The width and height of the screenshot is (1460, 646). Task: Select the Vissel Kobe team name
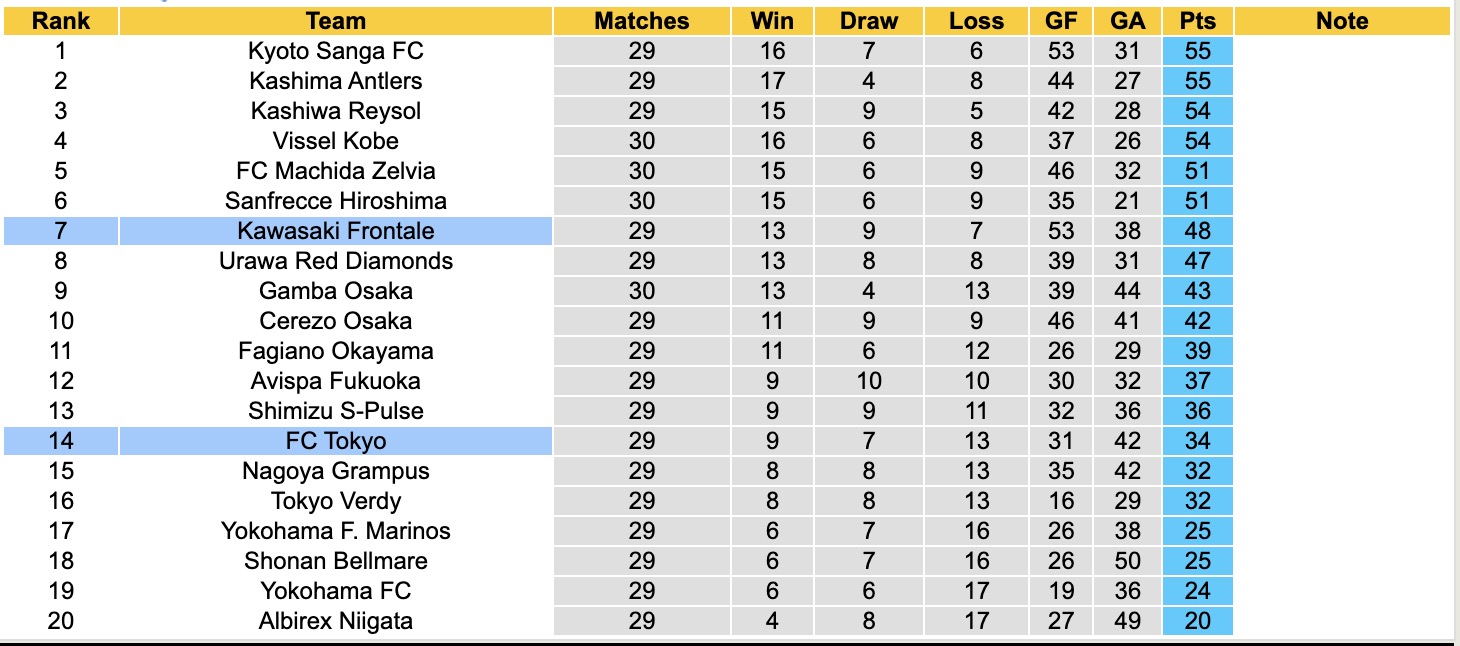(336, 141)
